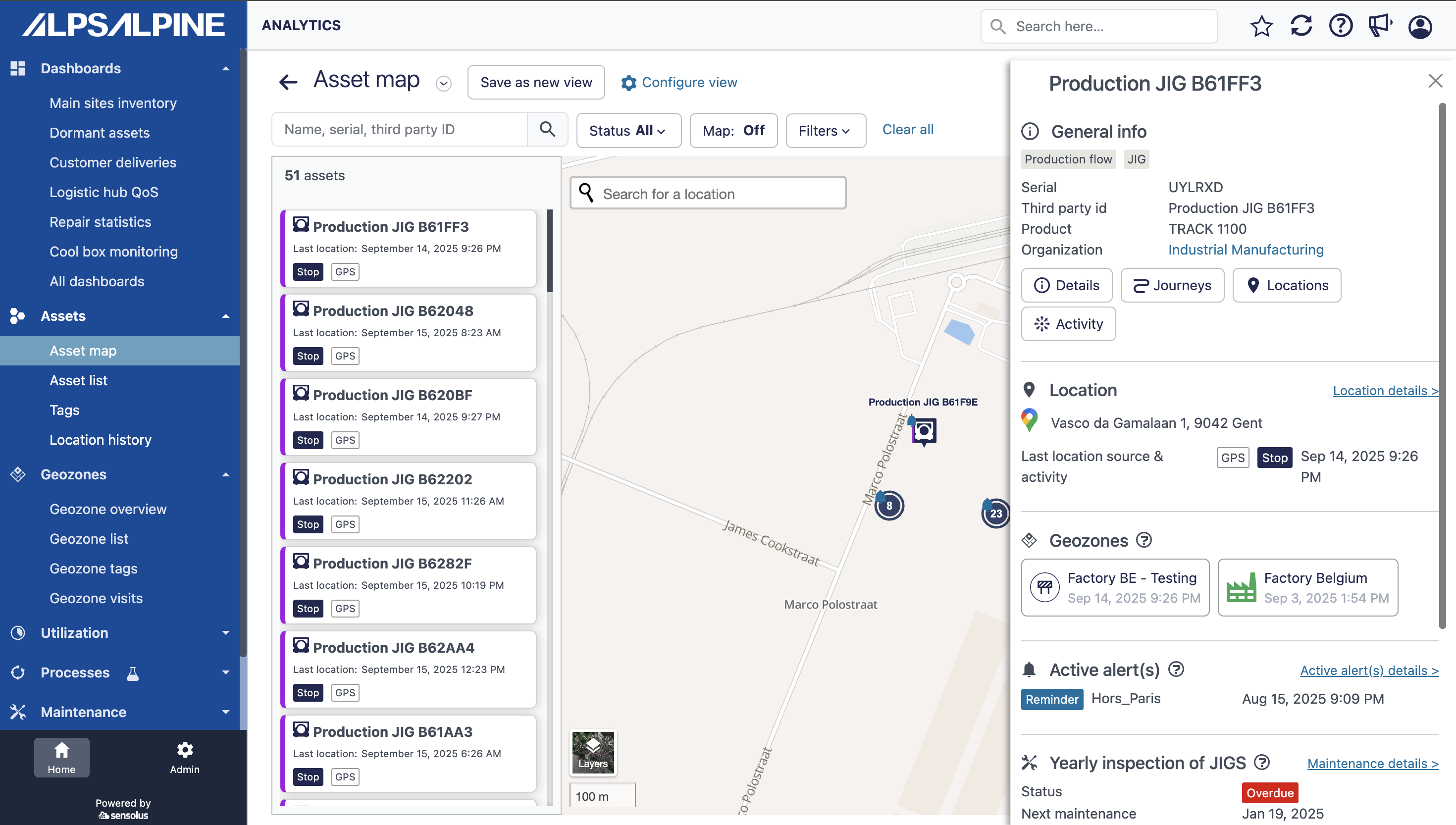Expand the Filters dropdown
This screenshot has height=825, width=1456.
click(825, 131)
